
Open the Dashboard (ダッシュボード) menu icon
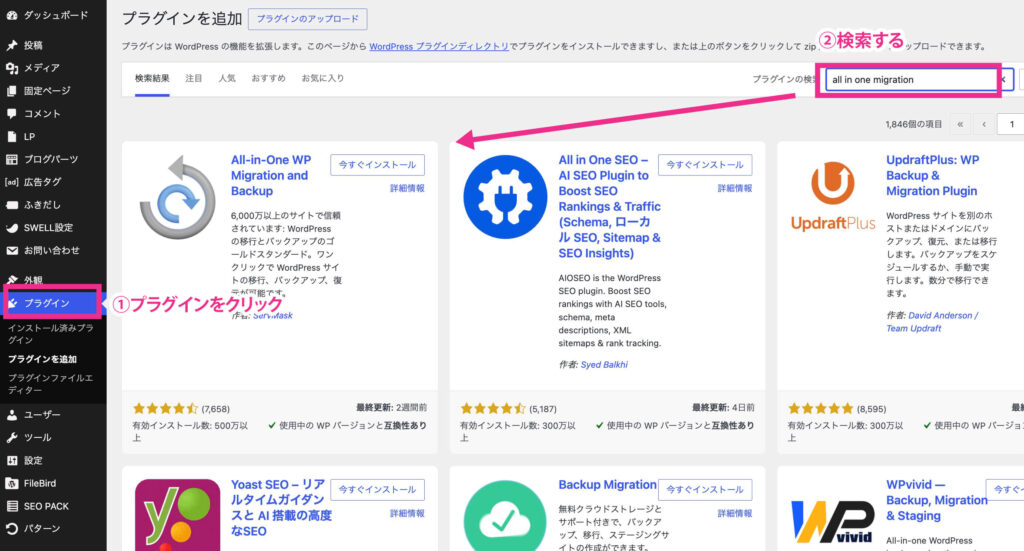tap(12, 15)
